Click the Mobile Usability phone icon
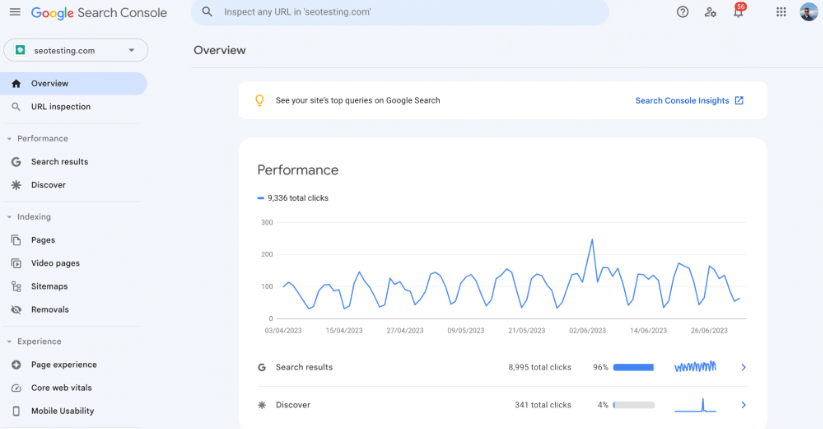823x429 pixels. (16, 411)
